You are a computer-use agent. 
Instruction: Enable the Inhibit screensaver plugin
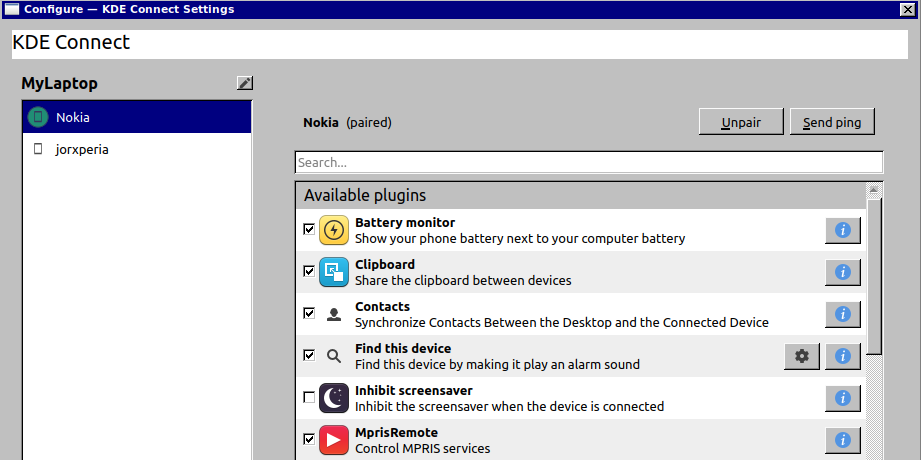[x=309, y=398]
